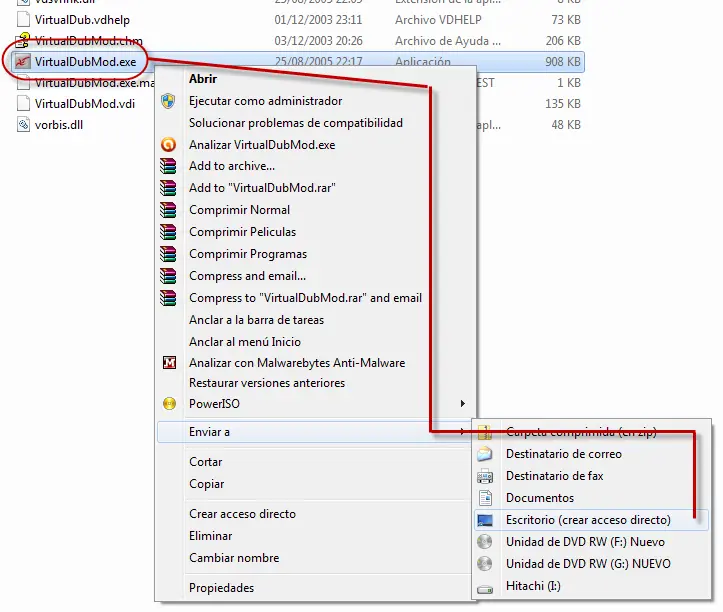Click the Hitachi (I:) drive icon
This screenshot has width=723, height=612.
tap(485, 589)
